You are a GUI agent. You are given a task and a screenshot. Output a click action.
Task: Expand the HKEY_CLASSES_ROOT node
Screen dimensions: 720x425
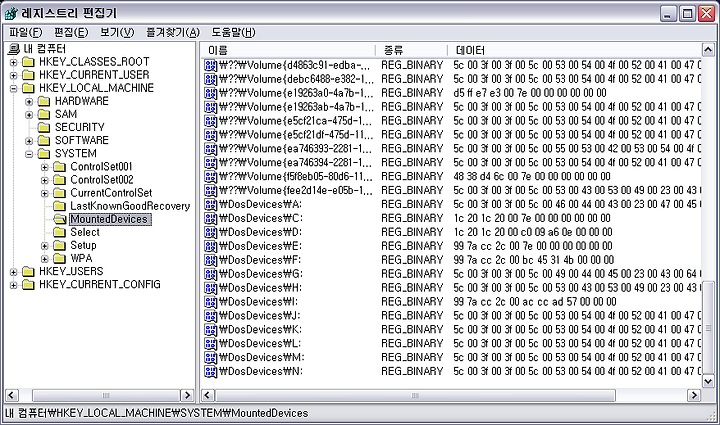(x=13, y=62)
